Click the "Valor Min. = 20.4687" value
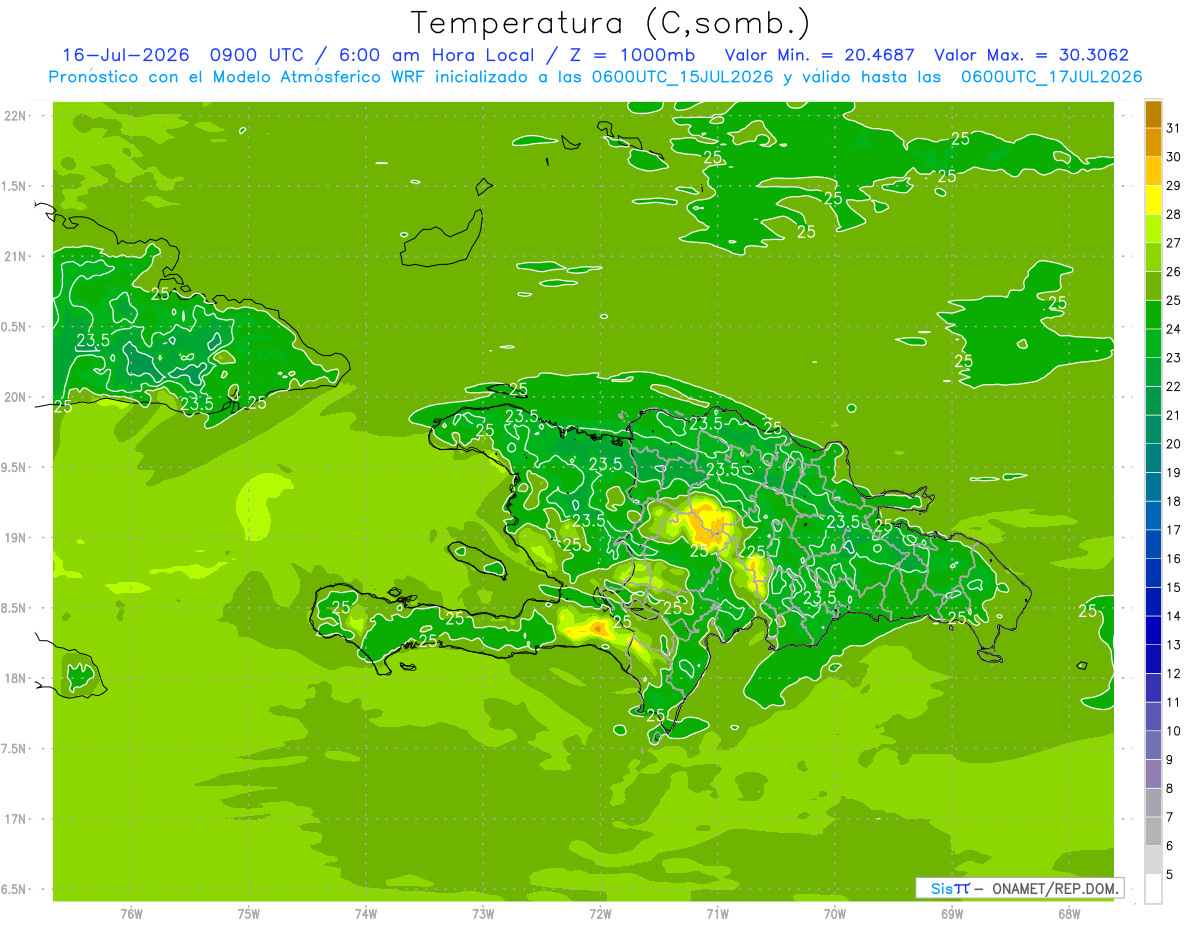The width and height of the screenshot is (1200, 927). (x=819, y=55)
